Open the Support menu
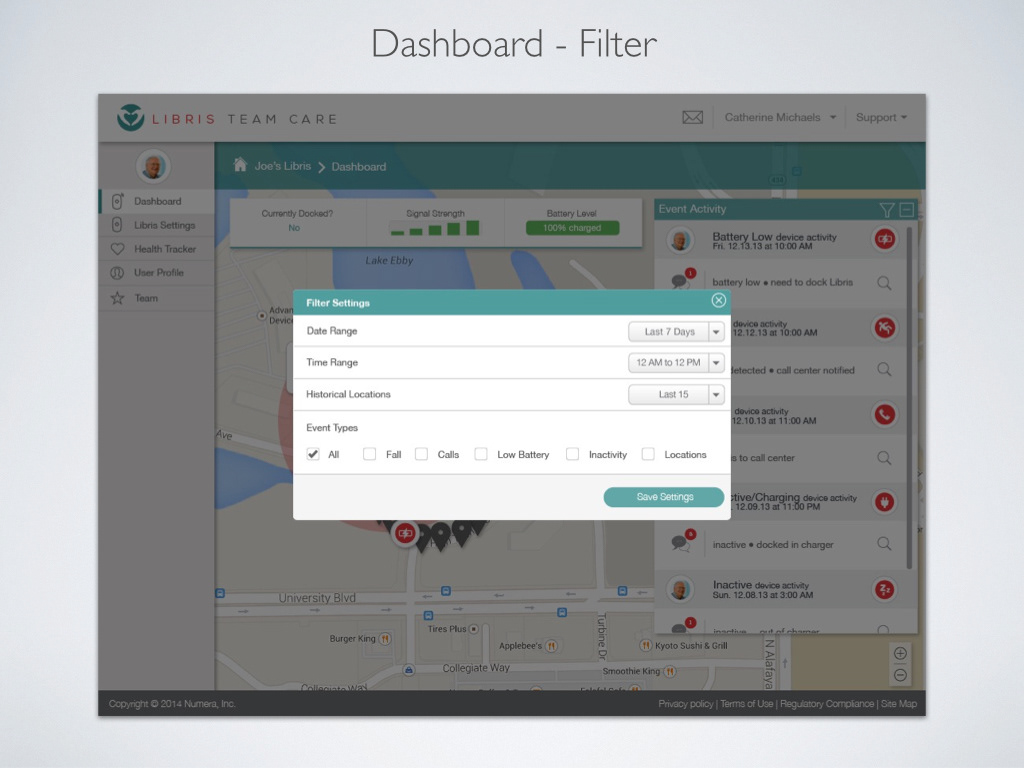 882,118
